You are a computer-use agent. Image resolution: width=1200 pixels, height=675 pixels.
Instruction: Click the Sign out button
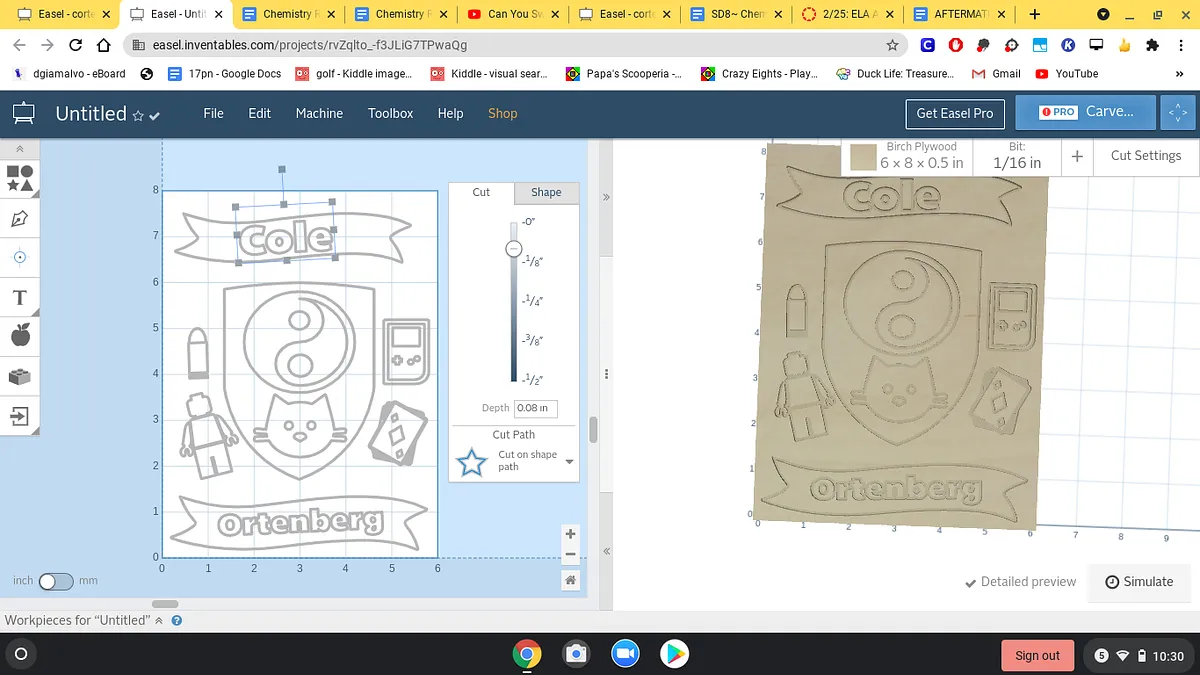[x=1037, y=655]
